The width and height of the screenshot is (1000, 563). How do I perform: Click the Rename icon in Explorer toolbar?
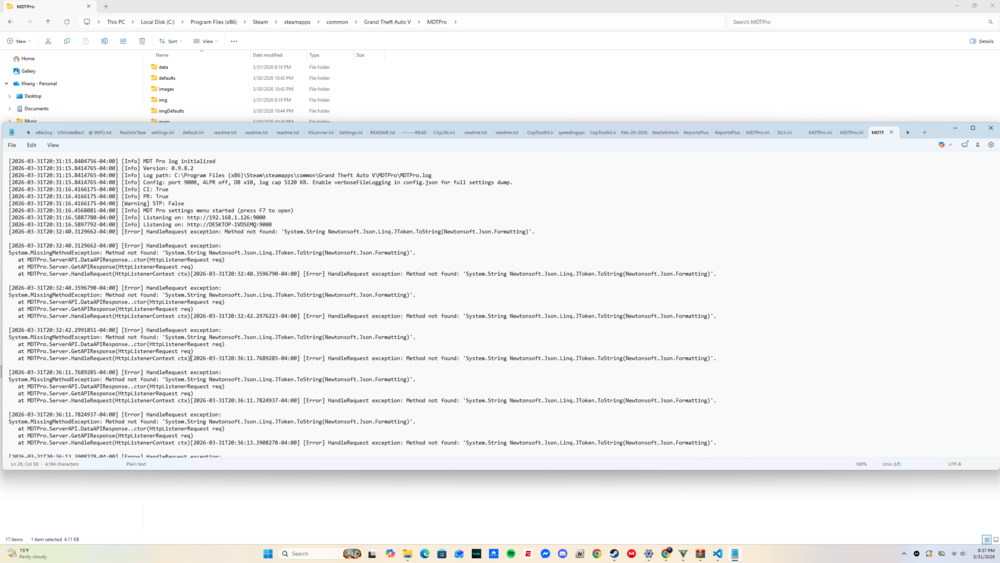104,41
